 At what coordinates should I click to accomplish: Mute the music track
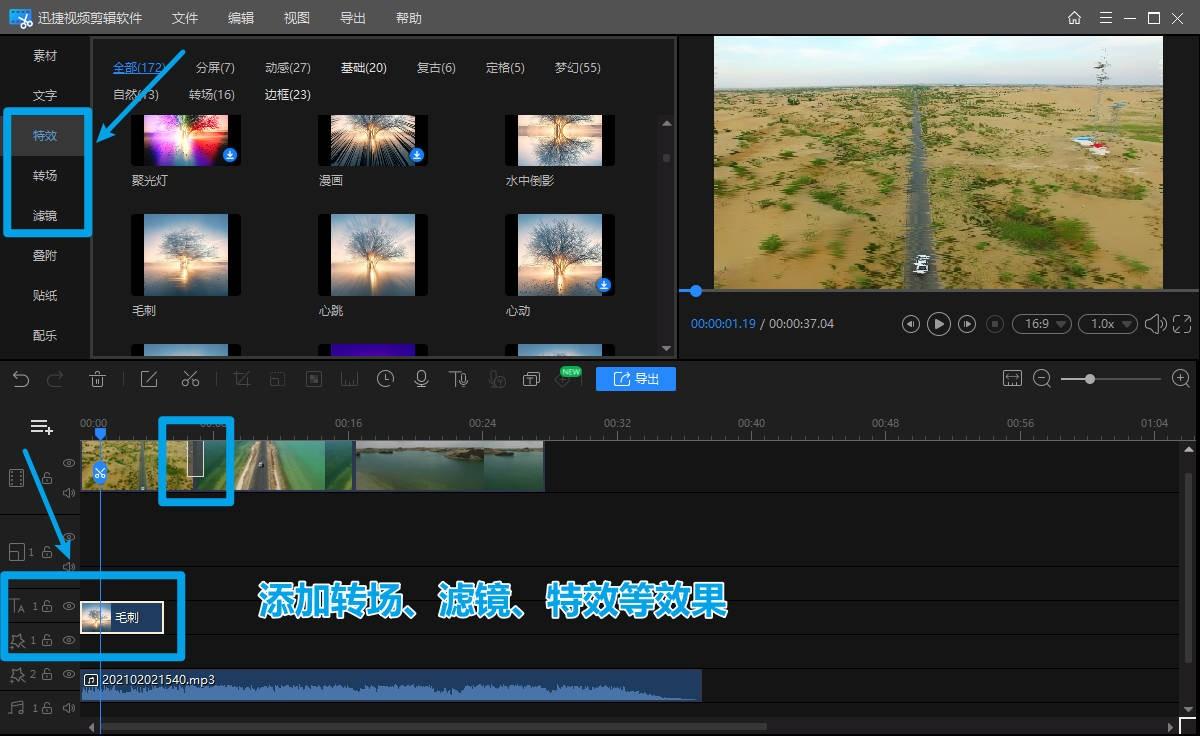click(69, 708)
